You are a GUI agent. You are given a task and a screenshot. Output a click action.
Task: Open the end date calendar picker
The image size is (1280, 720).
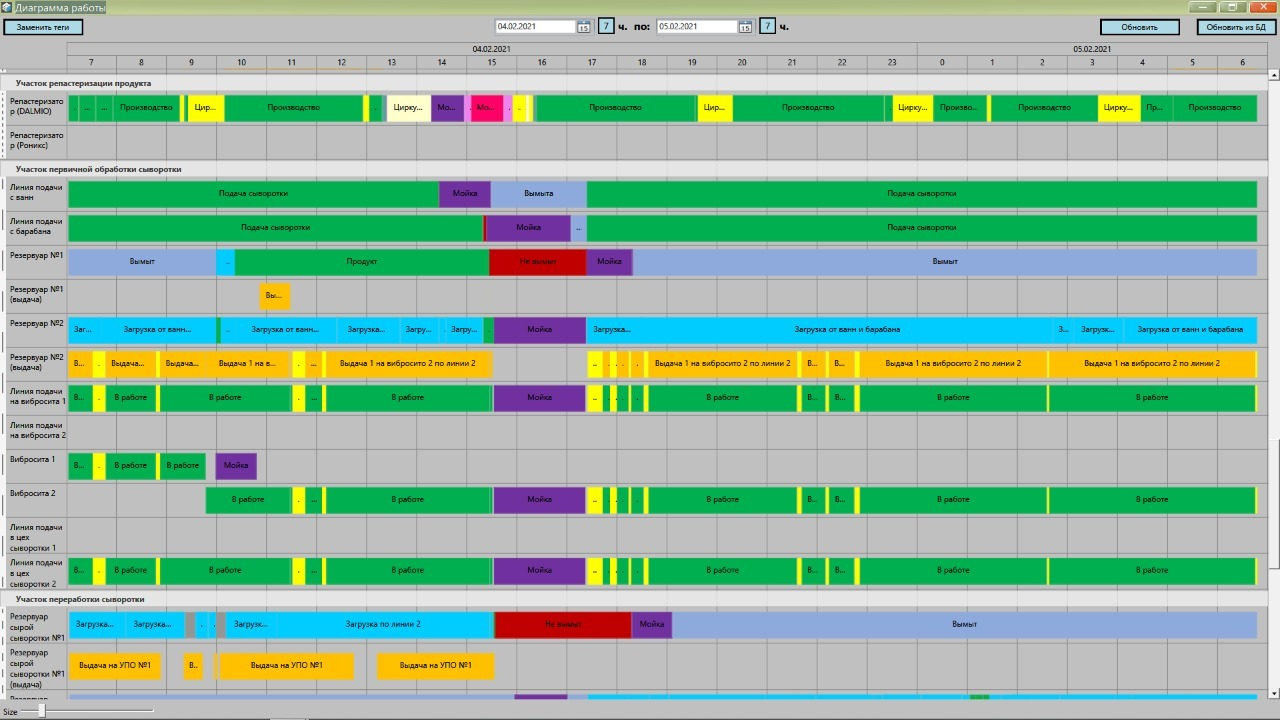745,27
